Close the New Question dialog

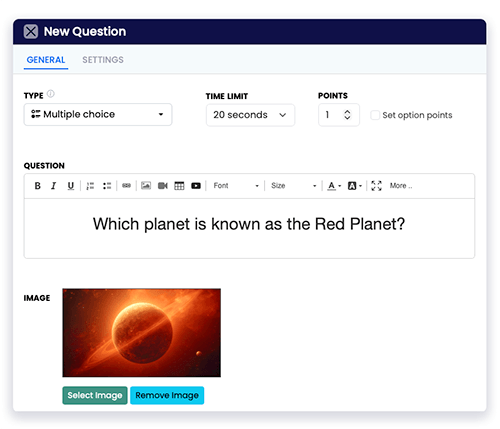click(x=31, y=32)
